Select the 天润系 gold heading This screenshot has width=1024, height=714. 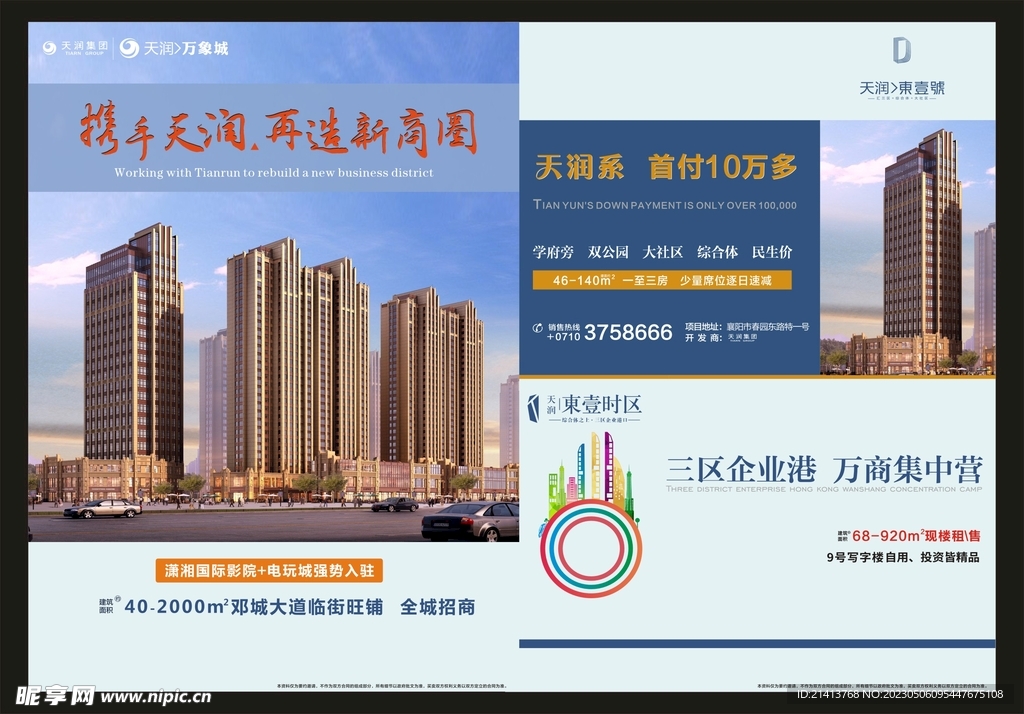(x=579, y=167)
